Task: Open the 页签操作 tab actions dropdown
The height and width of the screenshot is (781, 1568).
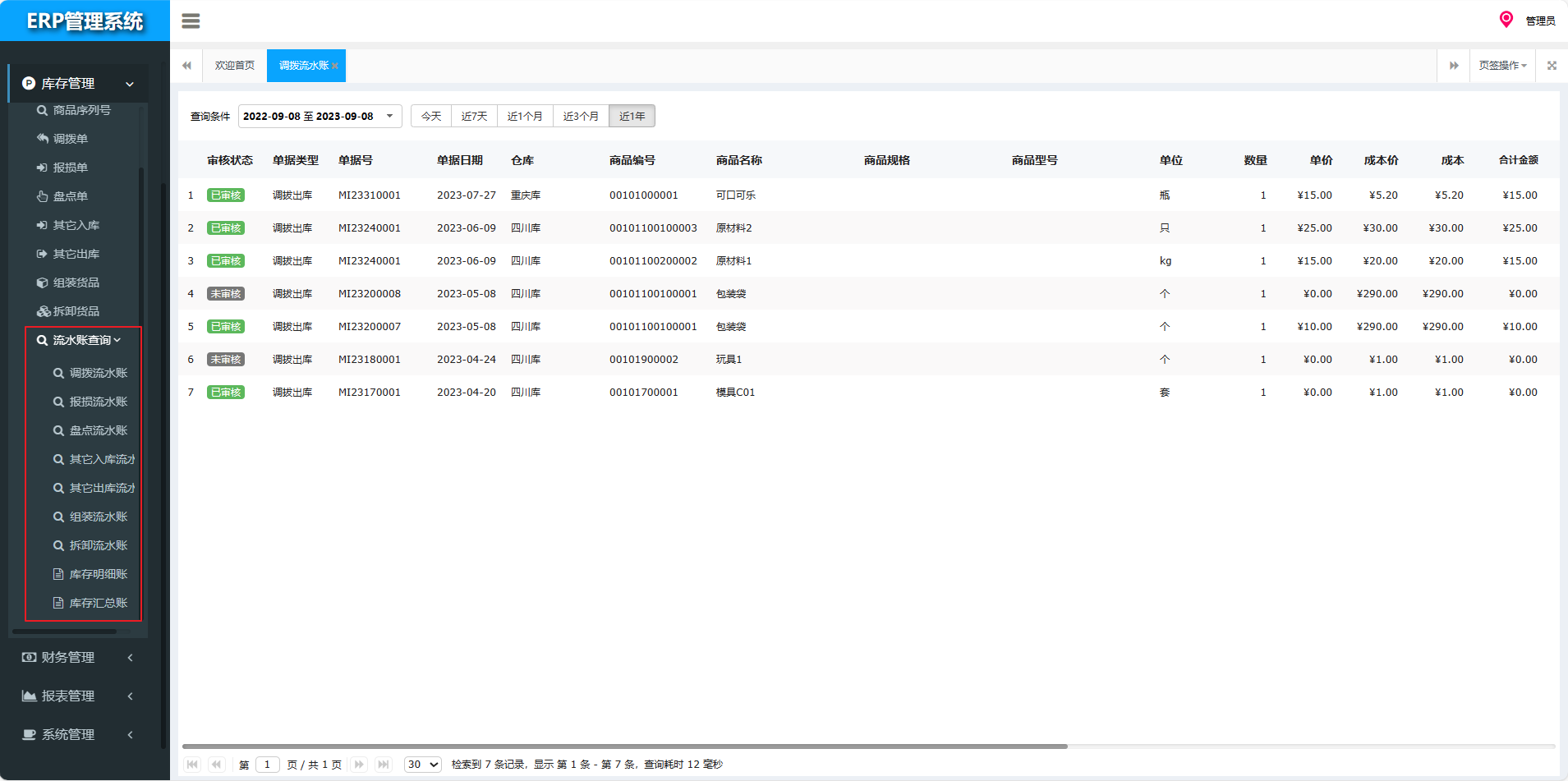Action: [x=1502, y=66]
